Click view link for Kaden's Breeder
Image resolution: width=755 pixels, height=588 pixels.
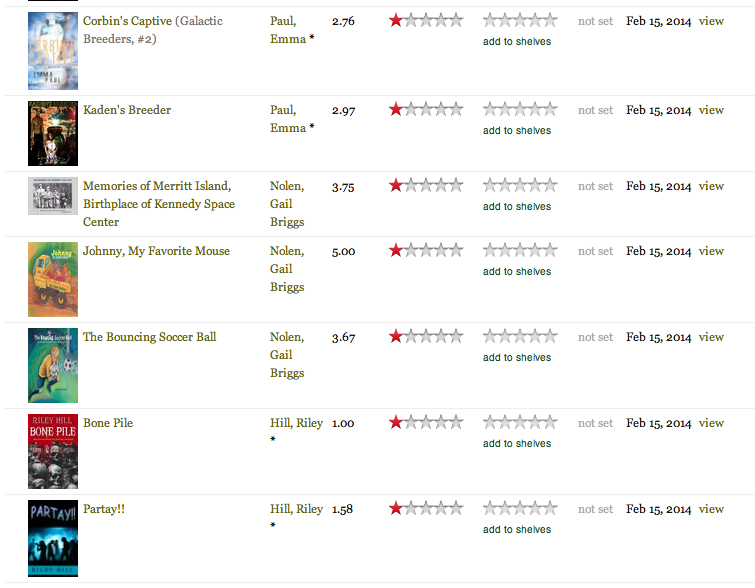711,110
